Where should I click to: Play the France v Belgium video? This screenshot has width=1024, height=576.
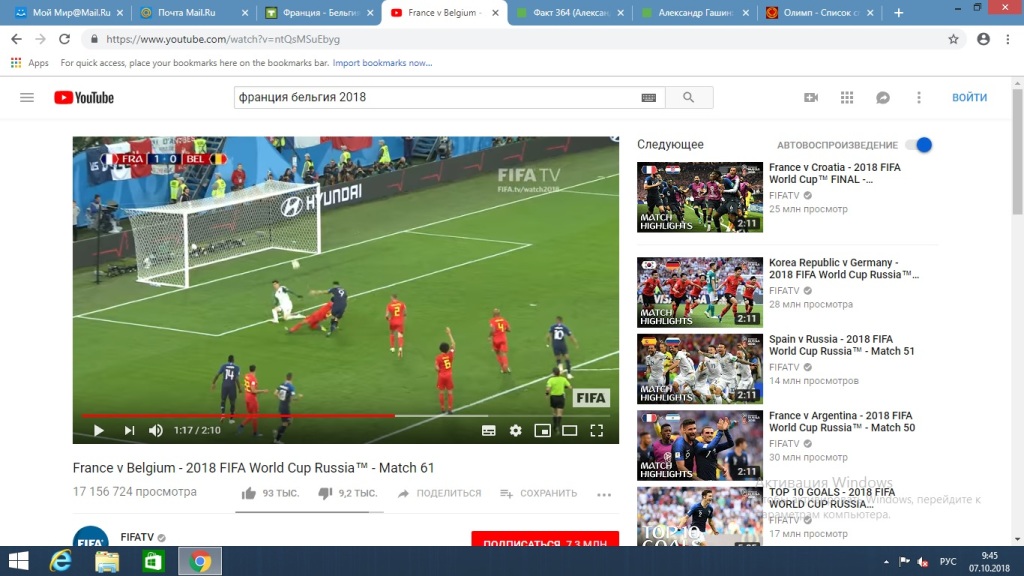tap(99, 430)
